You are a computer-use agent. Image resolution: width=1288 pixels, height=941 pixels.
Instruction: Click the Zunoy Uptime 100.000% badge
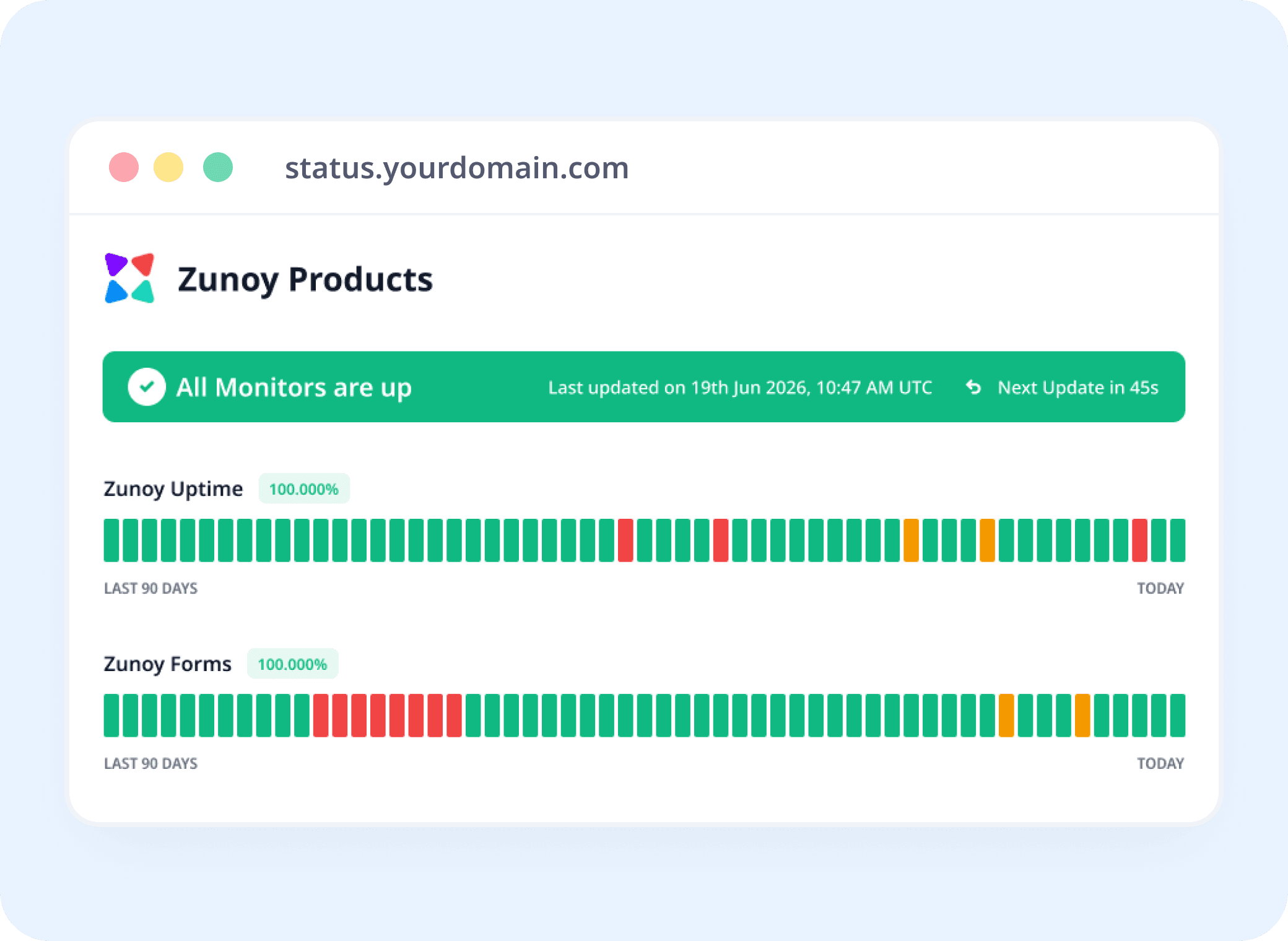(x=304, y=489)
